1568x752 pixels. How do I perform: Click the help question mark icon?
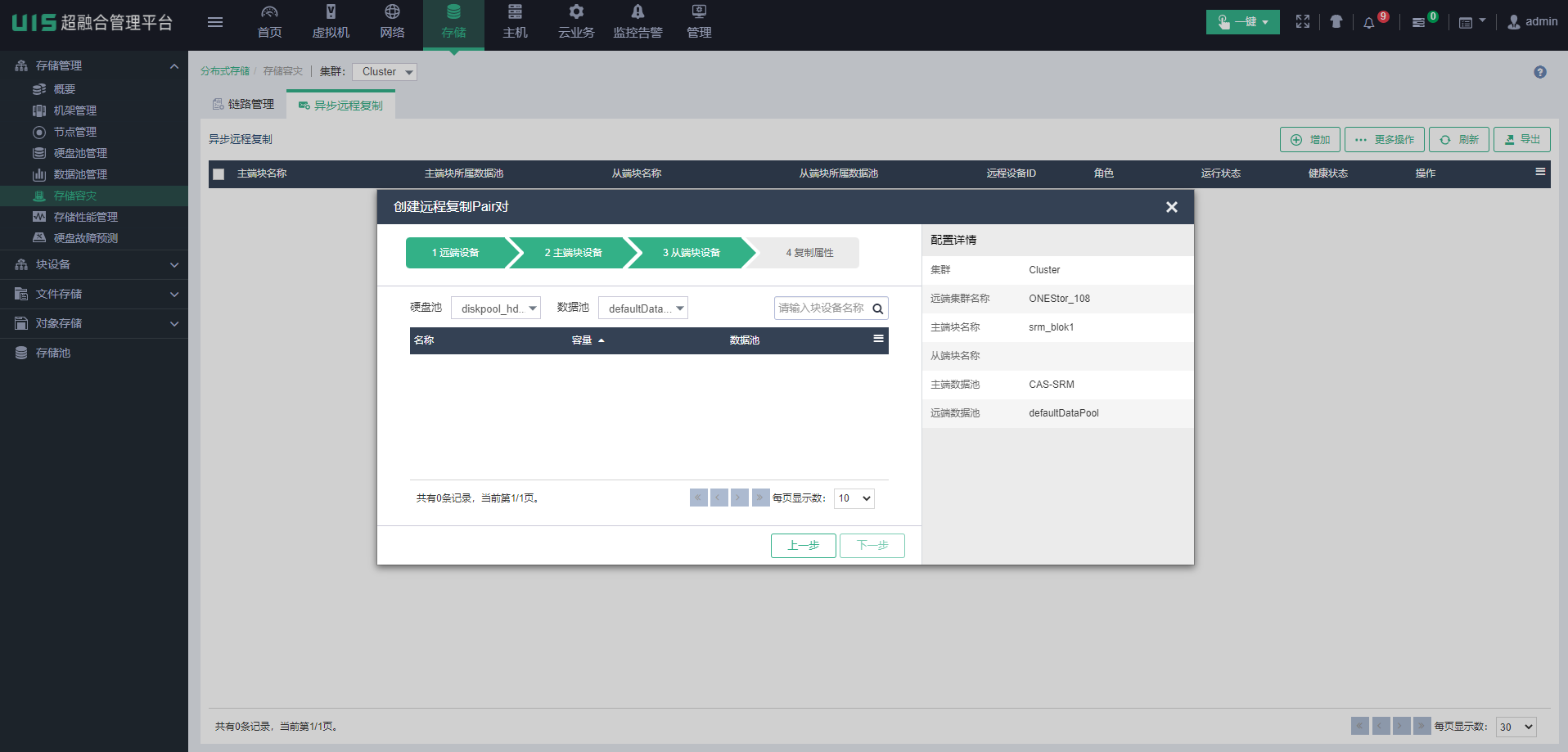pyautogui.click(x=1540, y=72)
